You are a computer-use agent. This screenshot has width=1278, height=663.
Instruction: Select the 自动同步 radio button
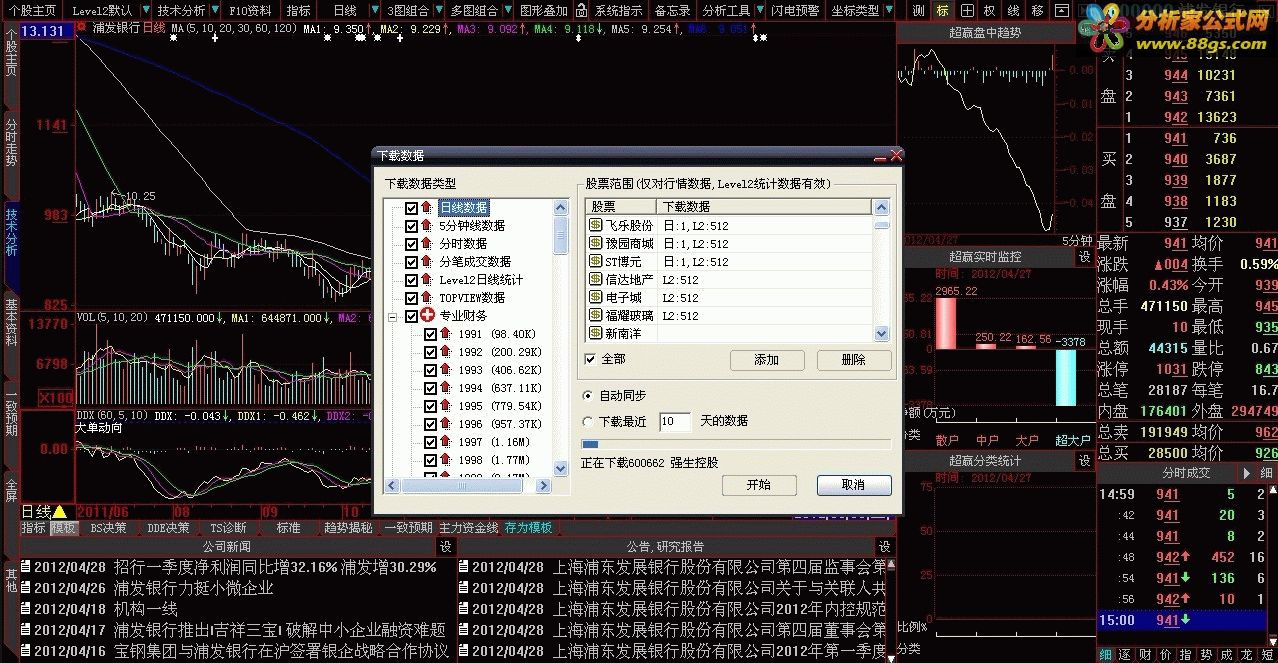pyautogui.click(x=587, y=396)
